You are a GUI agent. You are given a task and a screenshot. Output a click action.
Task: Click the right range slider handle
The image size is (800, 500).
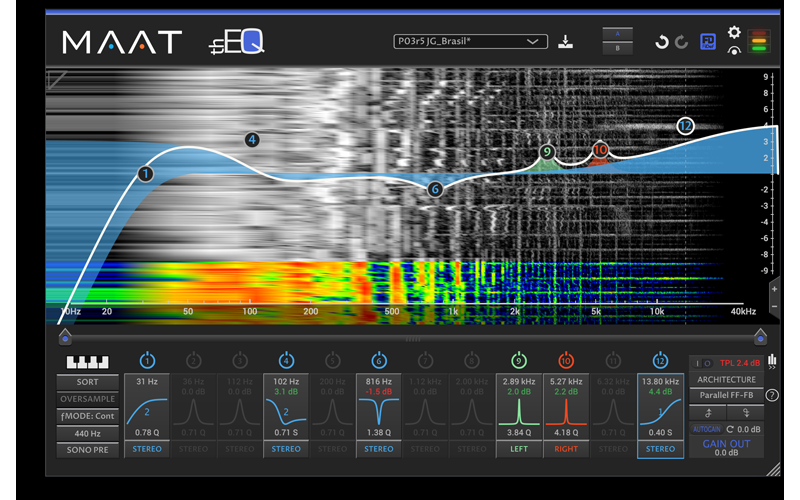pos(760,336)
